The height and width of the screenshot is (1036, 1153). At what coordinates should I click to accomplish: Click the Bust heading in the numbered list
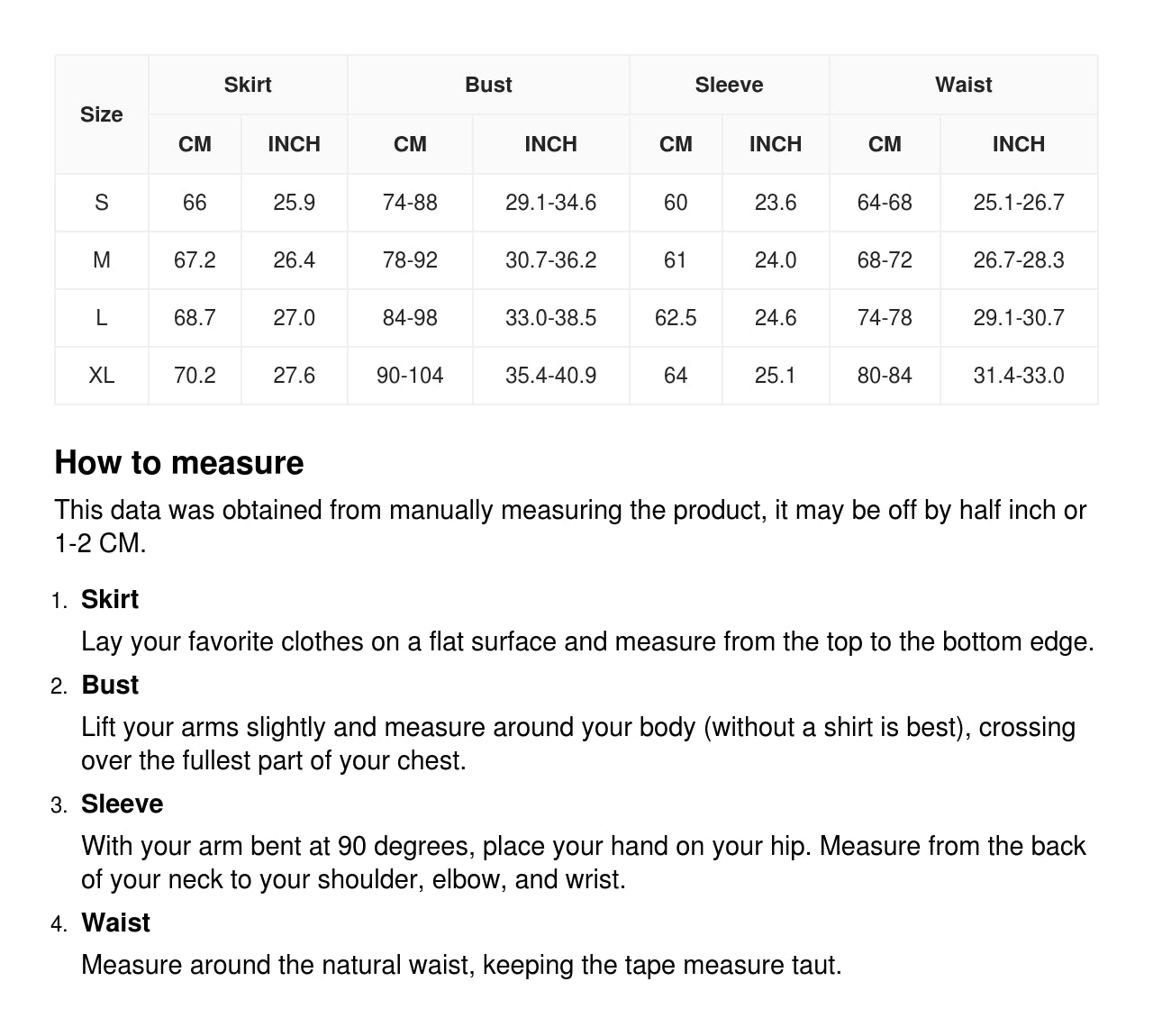click(x=110, y=686)
